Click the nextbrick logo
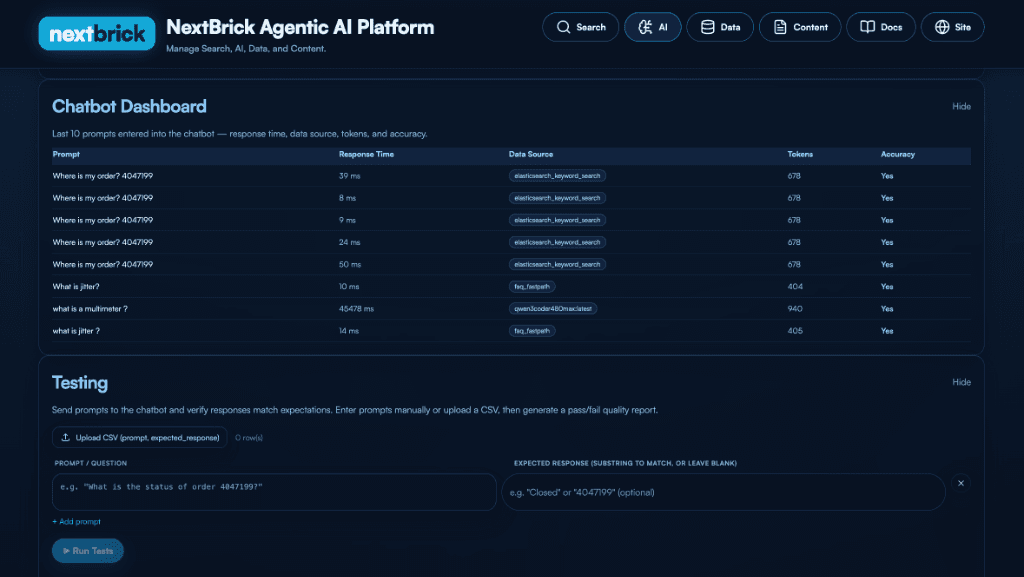This screenshot has height=577, width=1024. point(97,33)
